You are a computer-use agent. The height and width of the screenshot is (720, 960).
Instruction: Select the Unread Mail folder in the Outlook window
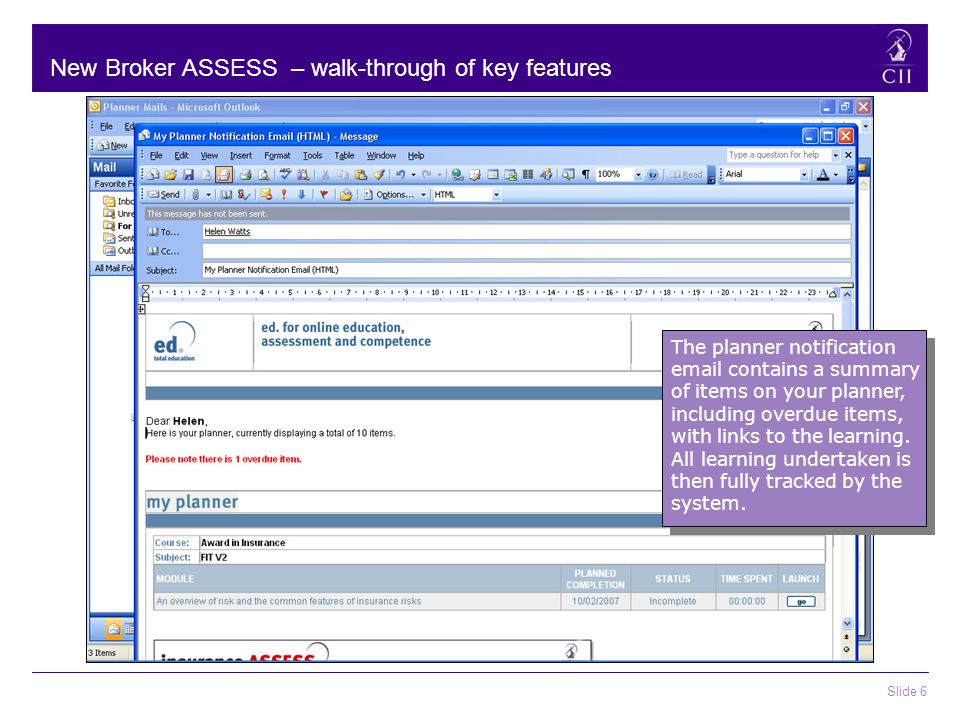[x=119, y=214]
